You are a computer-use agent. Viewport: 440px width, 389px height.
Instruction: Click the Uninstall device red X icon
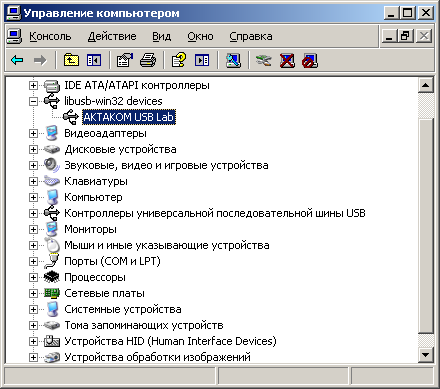coord(287,60)
